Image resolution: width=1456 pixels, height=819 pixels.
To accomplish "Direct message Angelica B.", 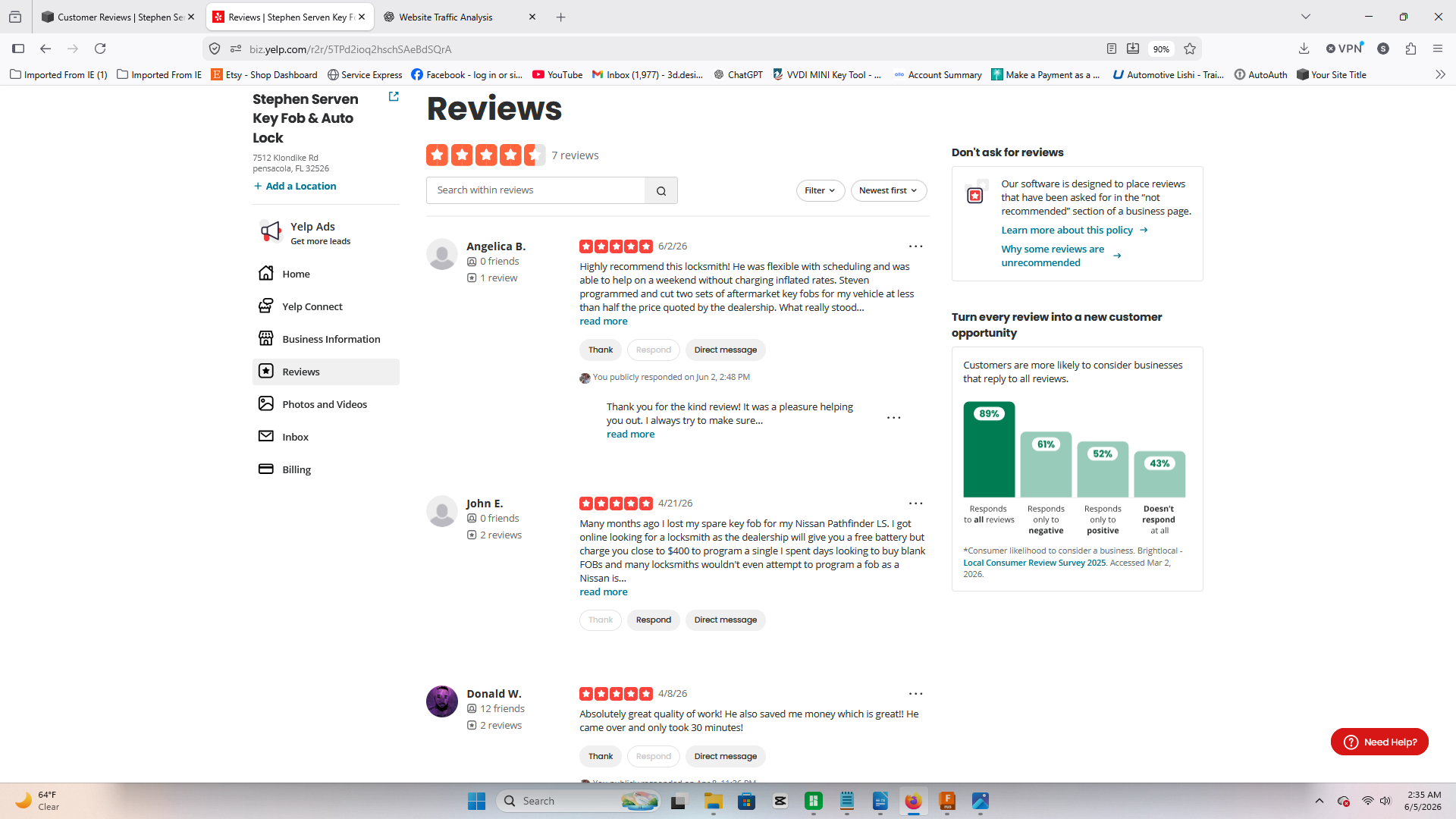I will [x=726, y=350].
